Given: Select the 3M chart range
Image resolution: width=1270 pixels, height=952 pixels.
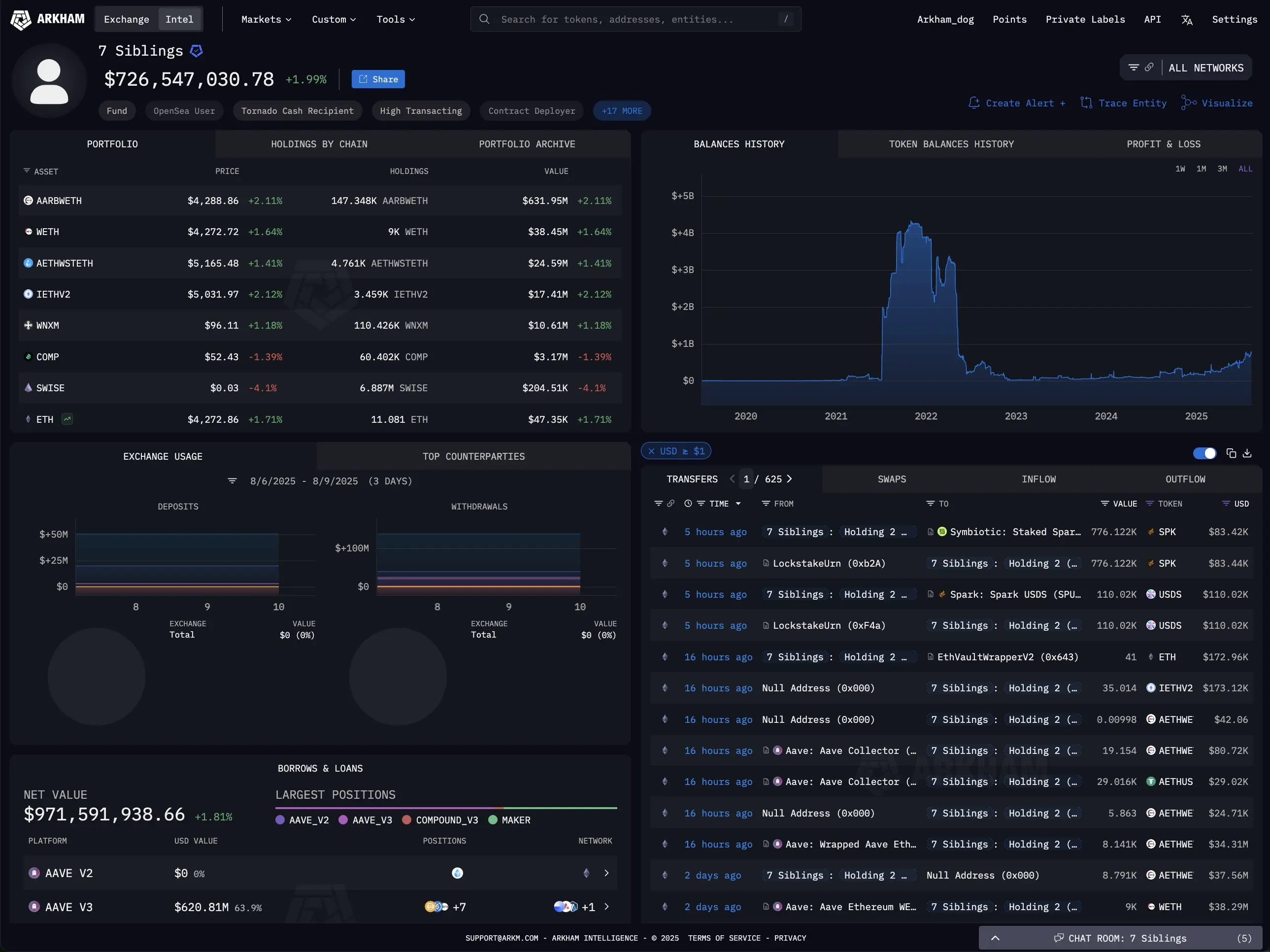Looking at the screenshot, I should click(1222, 168).
